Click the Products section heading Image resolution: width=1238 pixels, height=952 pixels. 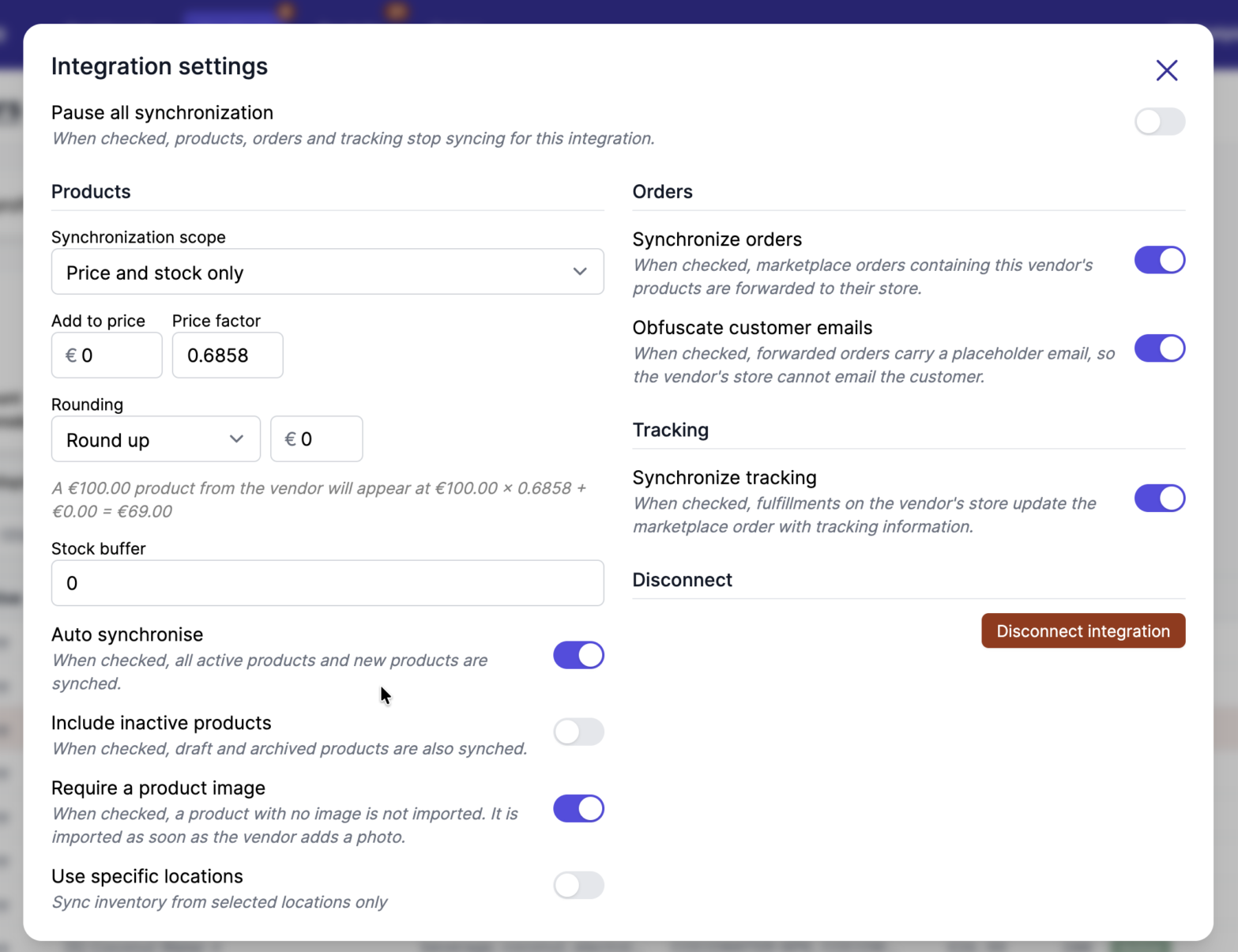91,191
